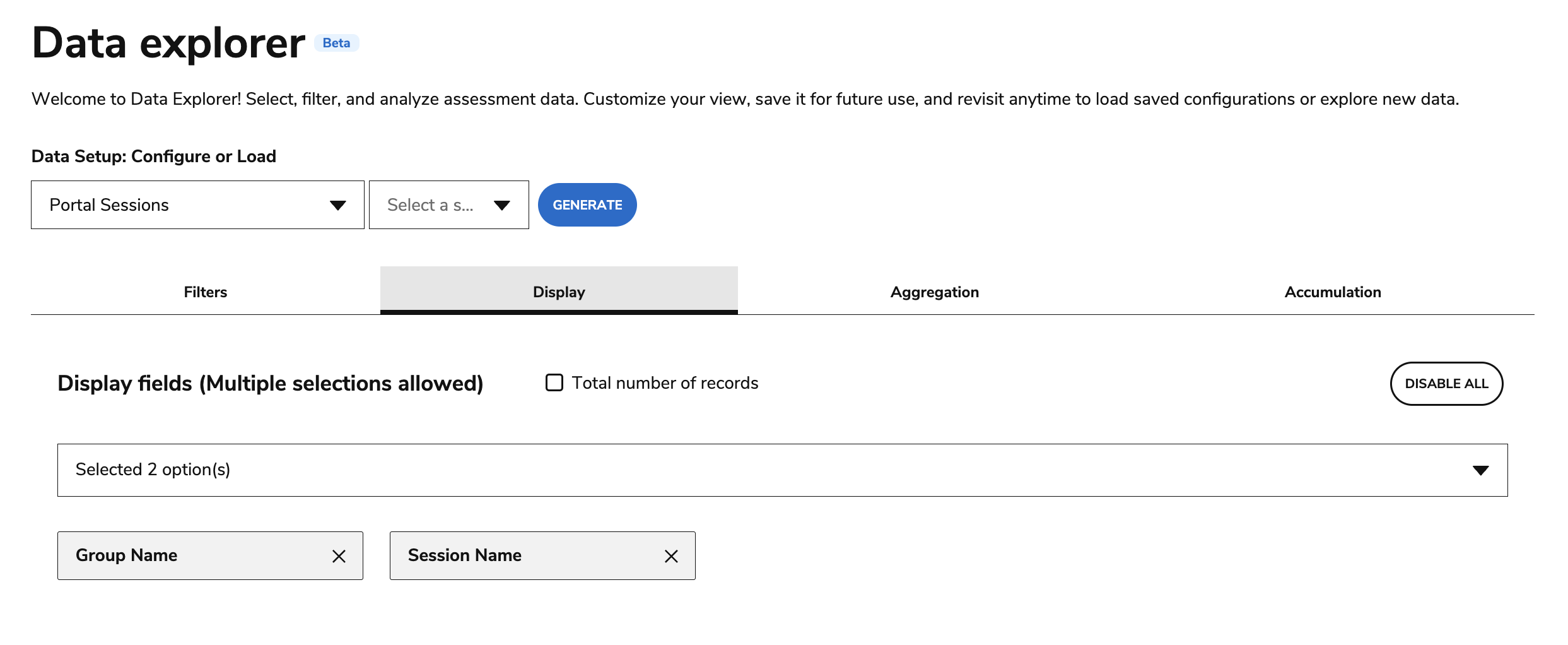Open the Select a saved configuration dropdown
Viewport: 1568px width, 645px height.
(448, 205)
